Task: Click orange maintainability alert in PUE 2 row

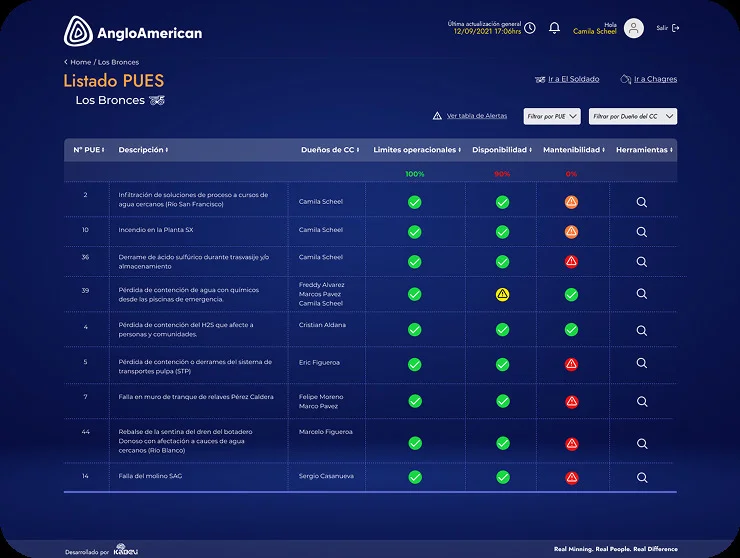Action: point(571,202)
